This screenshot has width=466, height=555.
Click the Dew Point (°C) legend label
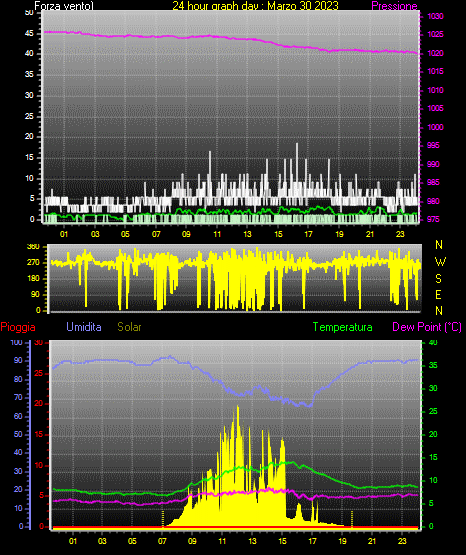(427, 327)
